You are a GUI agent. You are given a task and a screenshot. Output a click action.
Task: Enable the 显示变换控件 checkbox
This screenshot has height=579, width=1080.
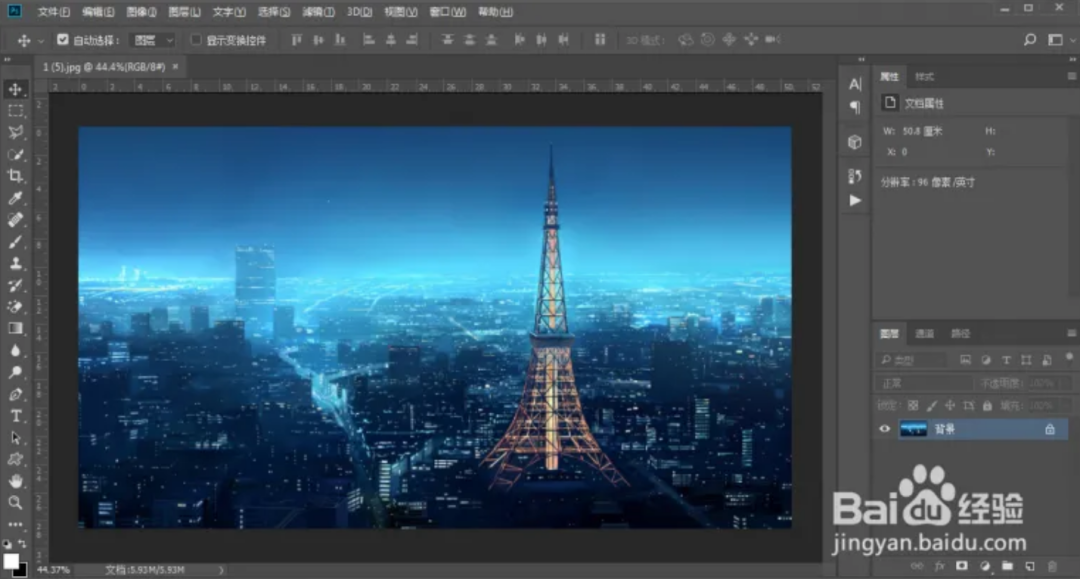point(196,40)
